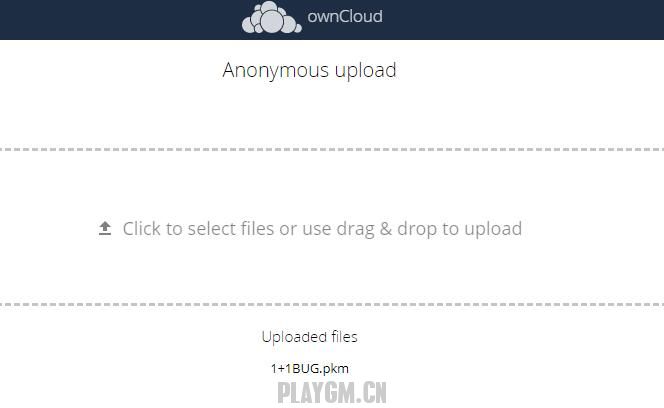The image size is (664, 408).
Task: Click the word 'select' in upload prompt
Action: point(211,229)
